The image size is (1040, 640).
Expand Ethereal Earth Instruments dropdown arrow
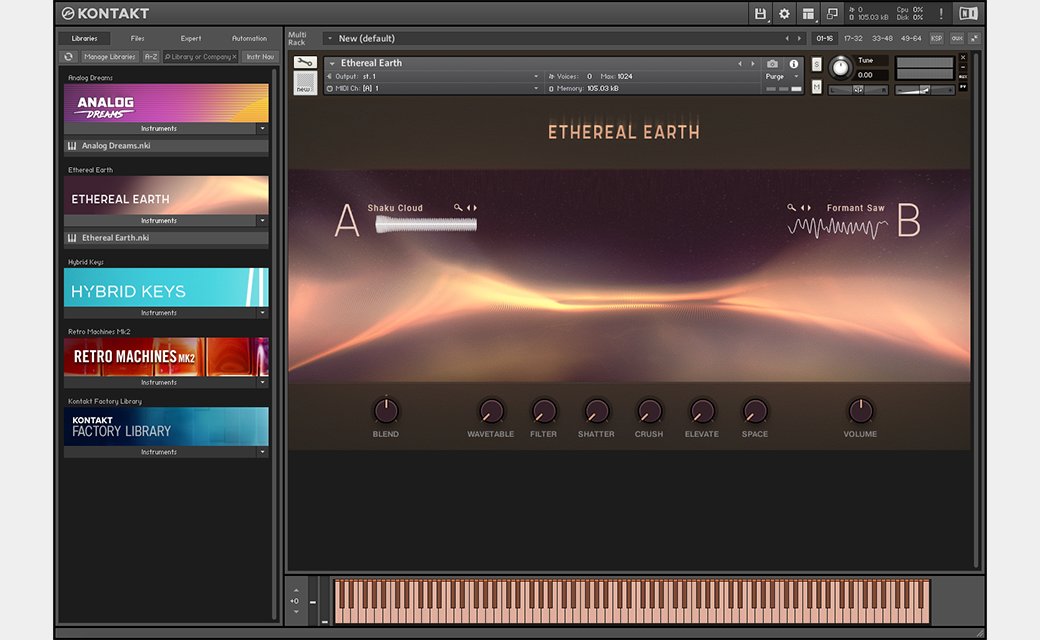point(263,221)
